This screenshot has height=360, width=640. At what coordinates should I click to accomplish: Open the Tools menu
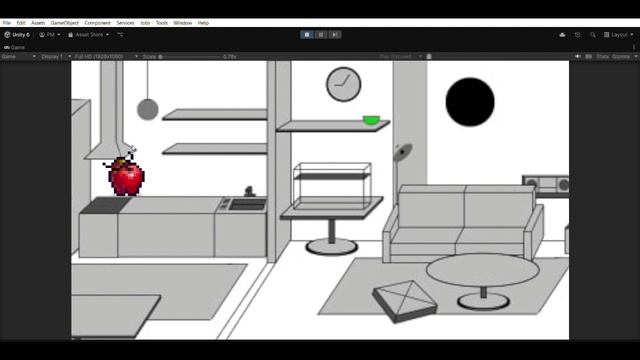162,23
